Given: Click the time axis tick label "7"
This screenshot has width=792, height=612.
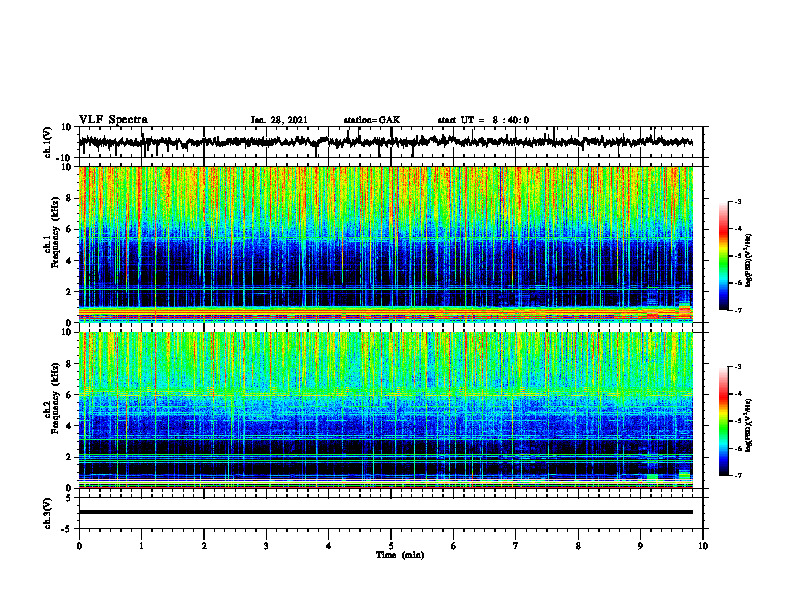Looking at the screenshot, I should 516,546.
